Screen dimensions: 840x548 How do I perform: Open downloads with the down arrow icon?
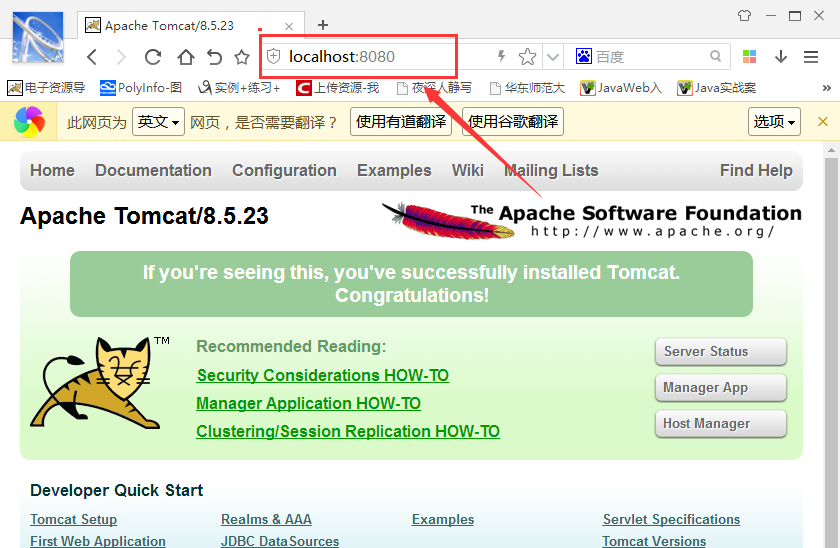coord(781,57)
